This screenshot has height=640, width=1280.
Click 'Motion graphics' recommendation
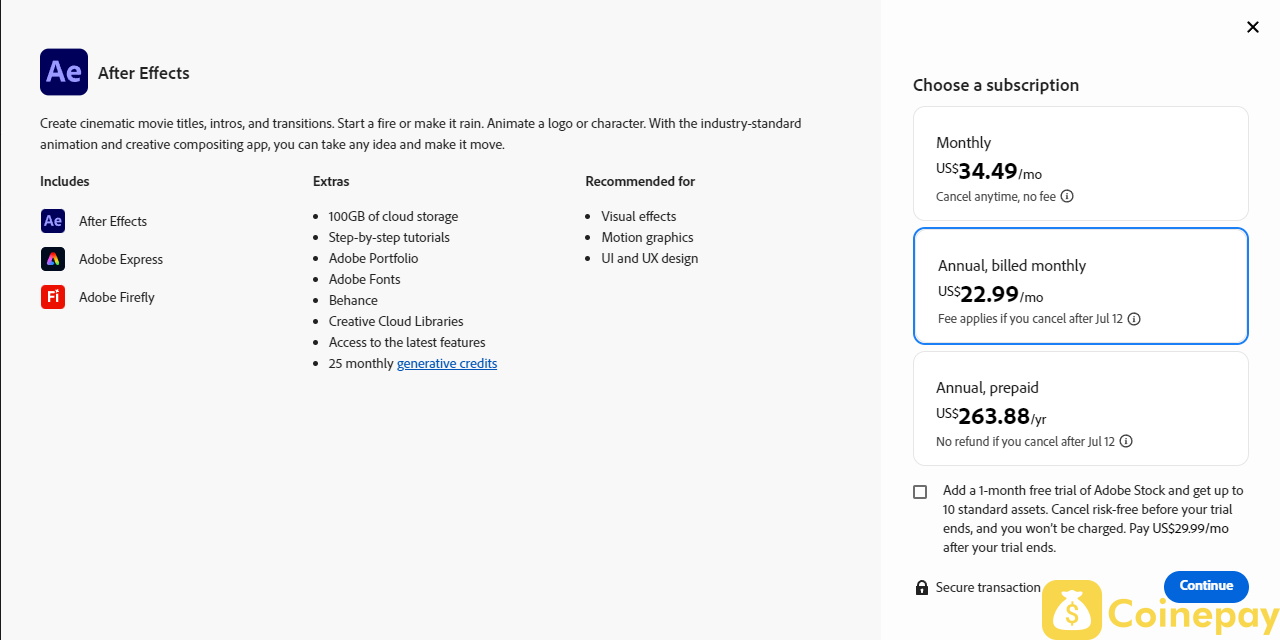click(x=647, y=237)
